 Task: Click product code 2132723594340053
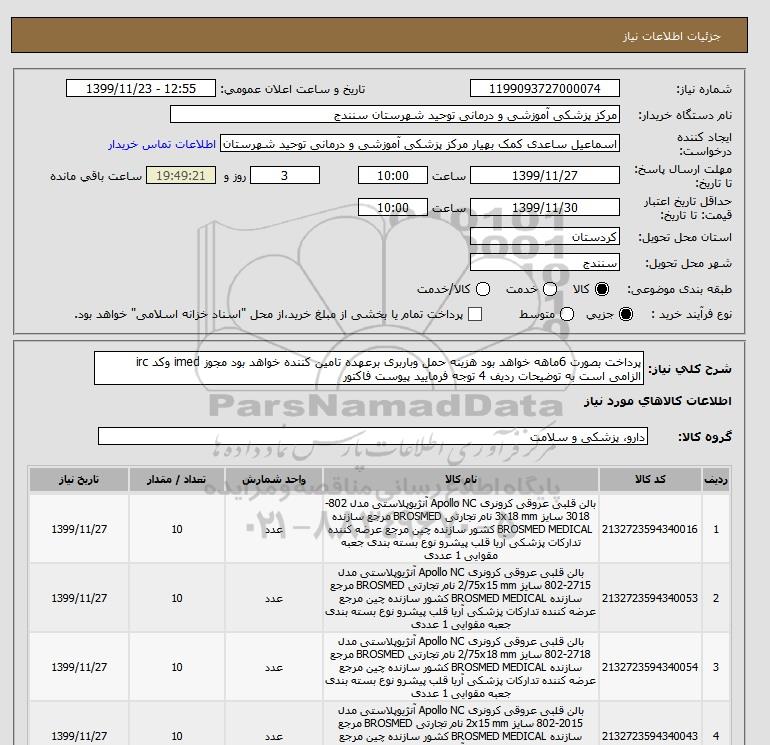click(x=650, y=598)
